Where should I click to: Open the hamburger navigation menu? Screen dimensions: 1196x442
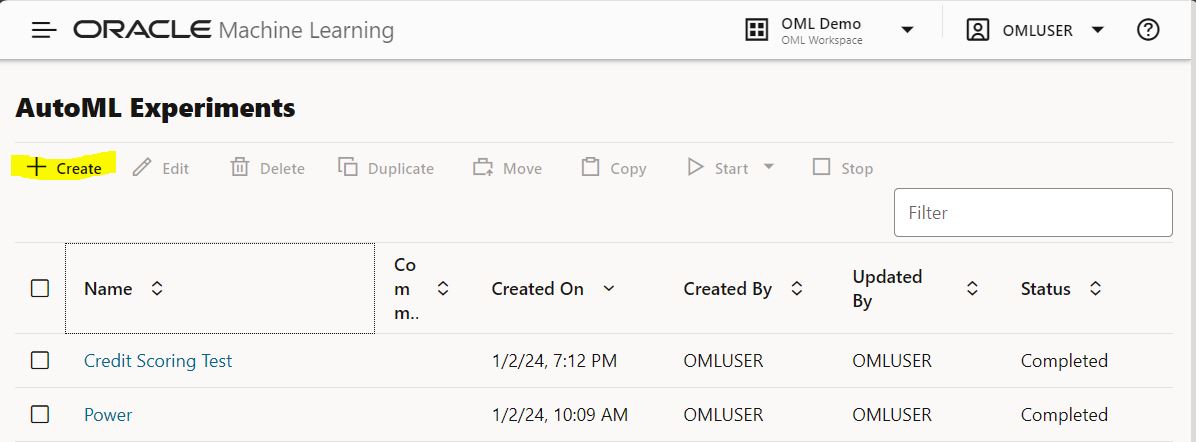pos(44,30)
